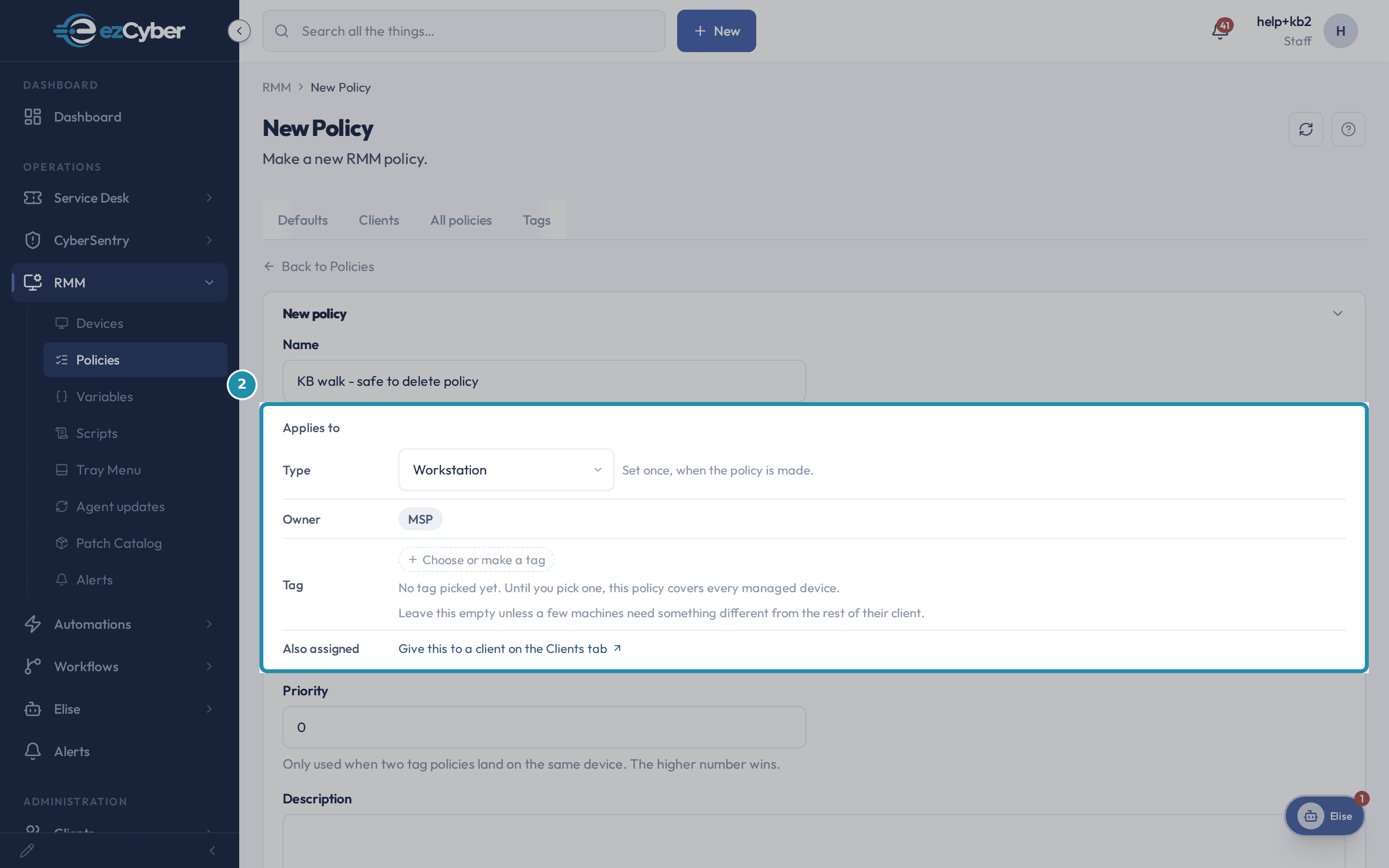
Task: Click the Devices monitor icon
Action: [x=61, y=323]
